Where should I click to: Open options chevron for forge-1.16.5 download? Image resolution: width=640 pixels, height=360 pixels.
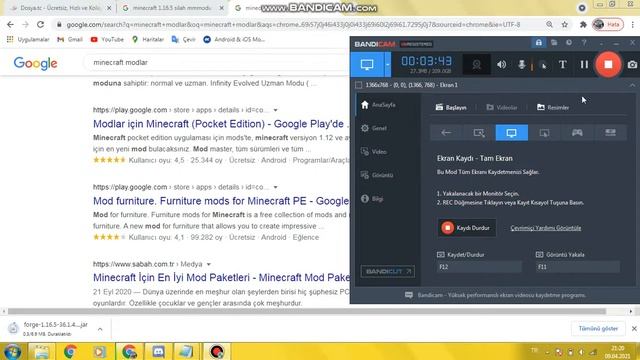point(100,329)
